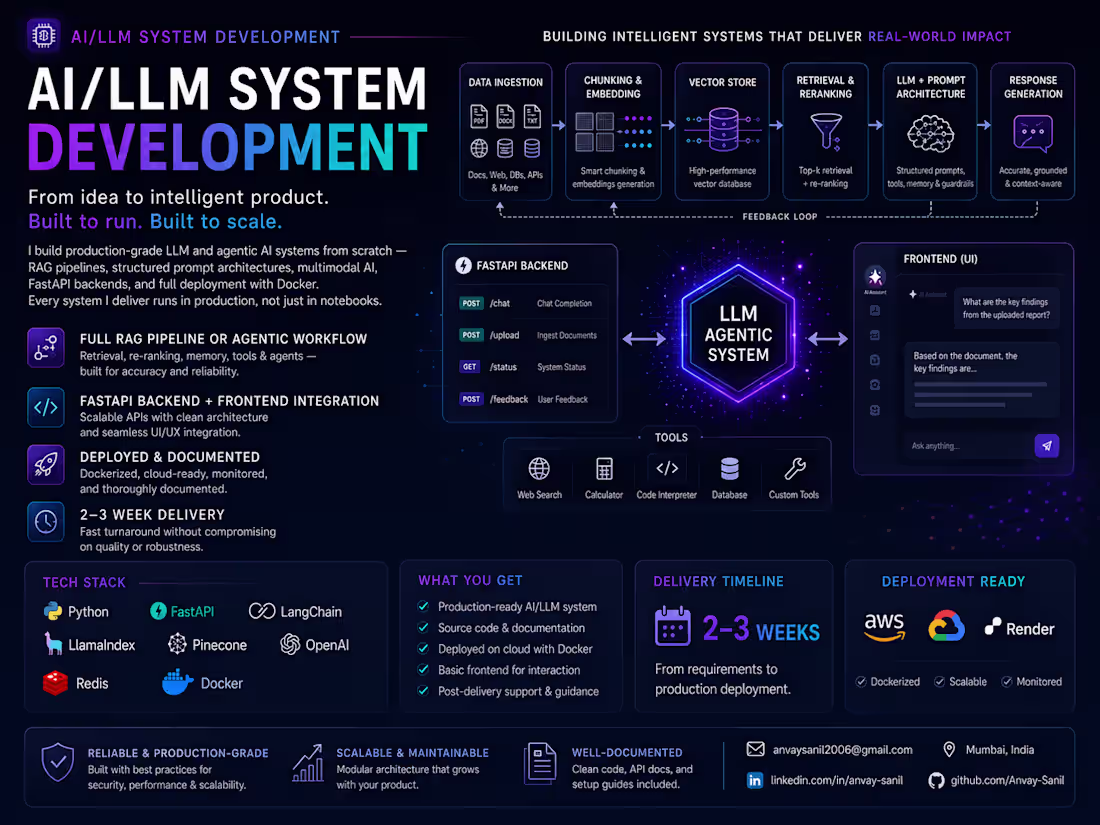Toggle the Post-delivery support & guidance checkmark
The height and width of the screenshot is (825, 1100).
click(423, 690)
